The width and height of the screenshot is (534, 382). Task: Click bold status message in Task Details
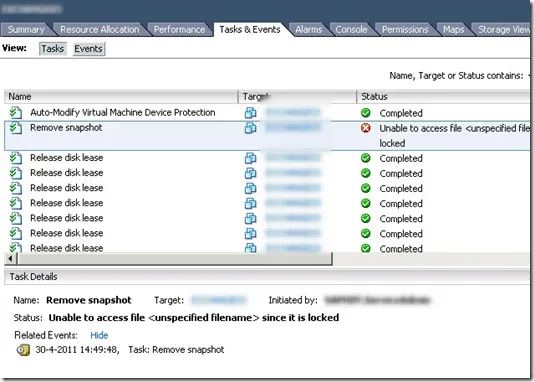[194, 318]
